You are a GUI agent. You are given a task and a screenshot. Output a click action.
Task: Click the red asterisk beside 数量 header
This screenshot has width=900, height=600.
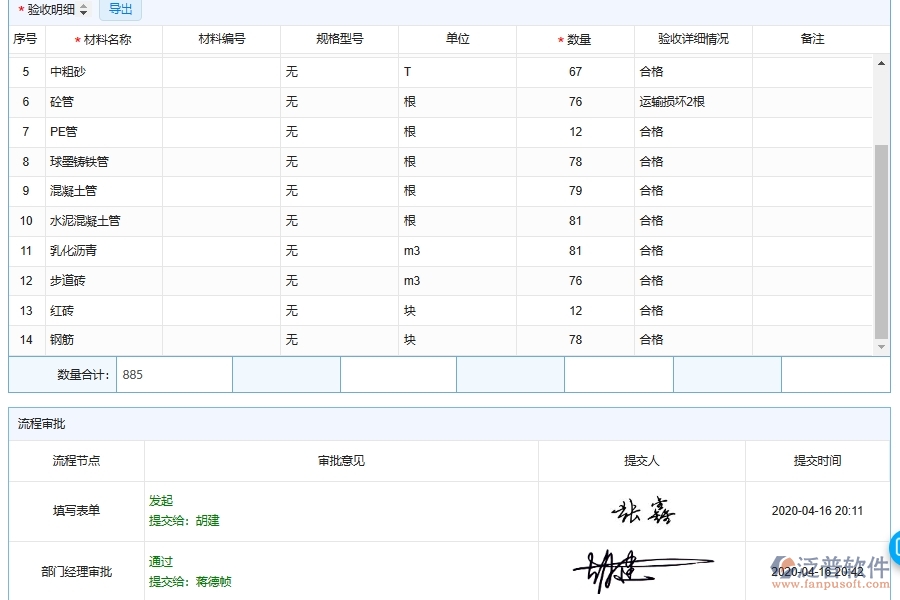[560, 39]
